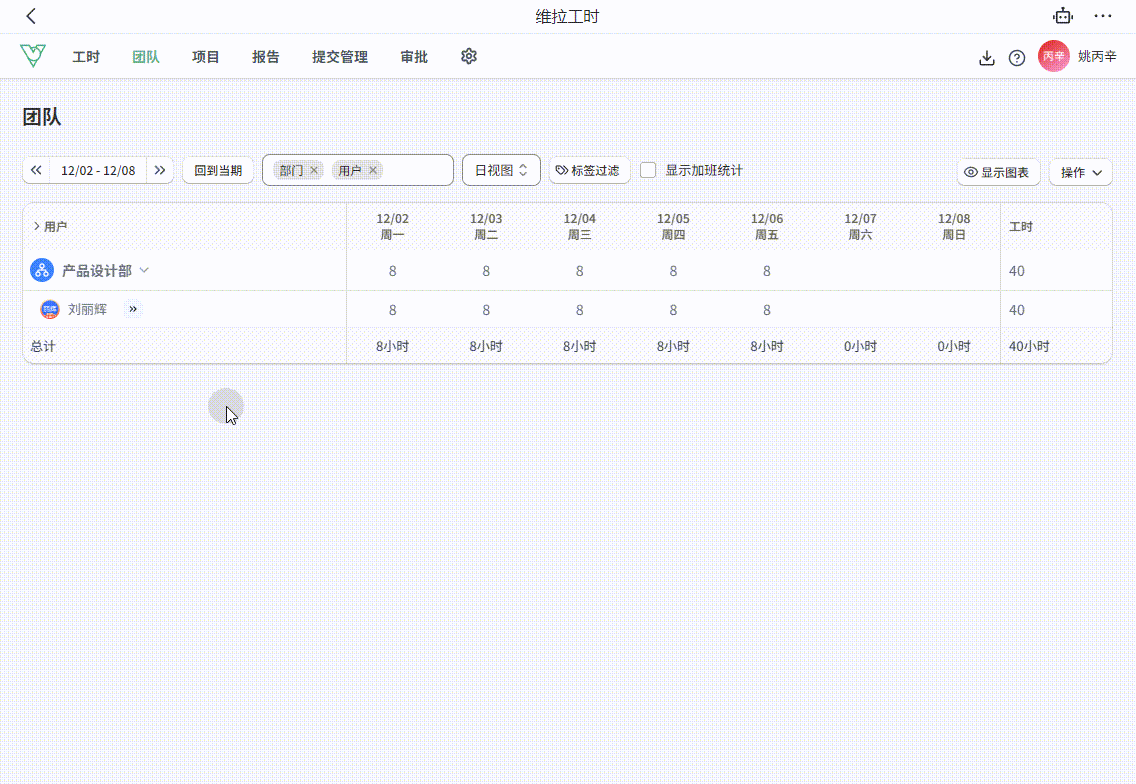1136x784 pixels.
Task: Click the green app logo icon
Action: [x=33, y=56]
